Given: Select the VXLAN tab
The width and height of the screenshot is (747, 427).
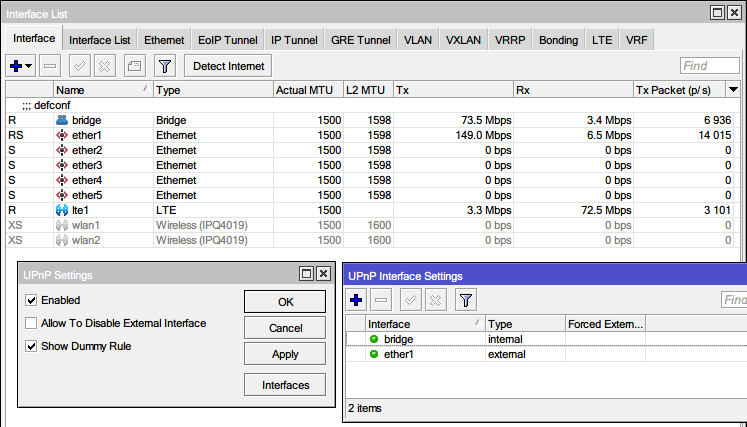Looking at the screenshot, I should coord(463,40).
